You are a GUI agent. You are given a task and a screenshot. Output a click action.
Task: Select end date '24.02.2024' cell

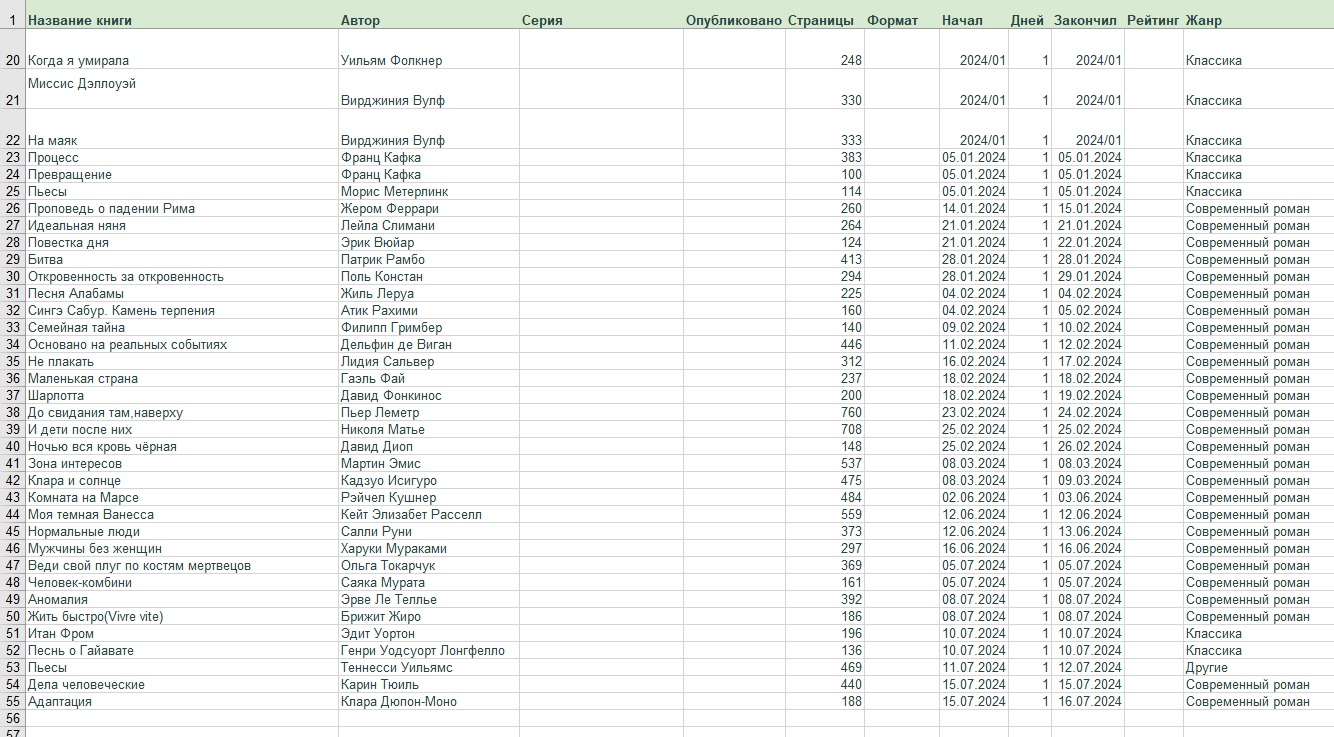[1087, 412]
